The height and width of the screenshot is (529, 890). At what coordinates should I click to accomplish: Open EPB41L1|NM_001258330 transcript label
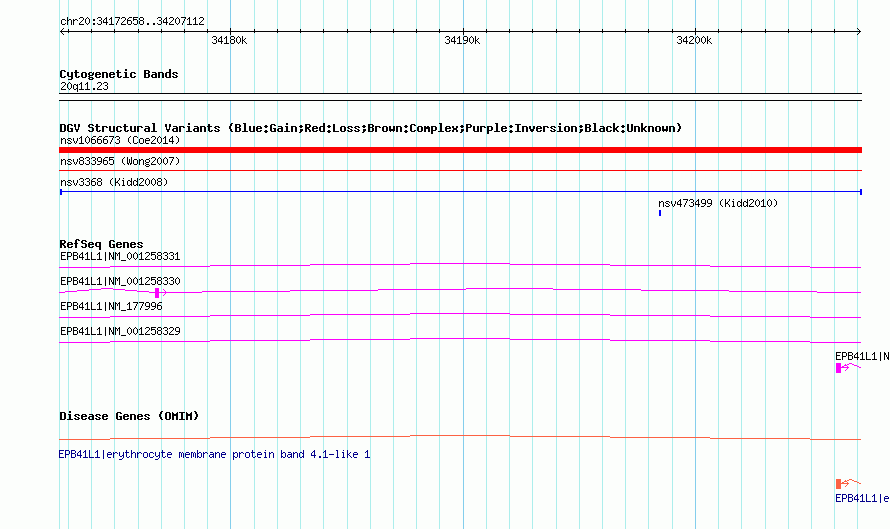(120, 282)
